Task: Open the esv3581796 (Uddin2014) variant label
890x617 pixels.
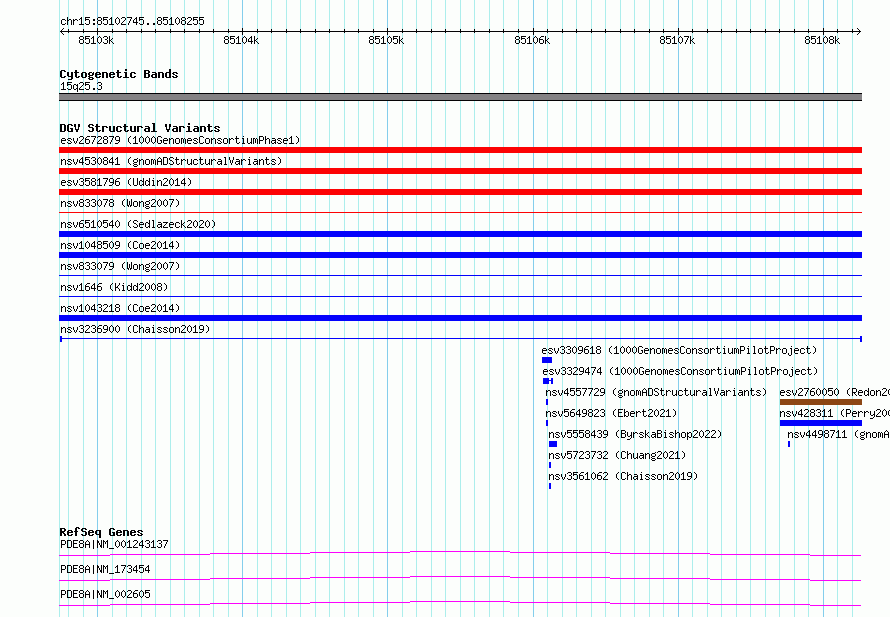Action: click(x=126, y=182)
